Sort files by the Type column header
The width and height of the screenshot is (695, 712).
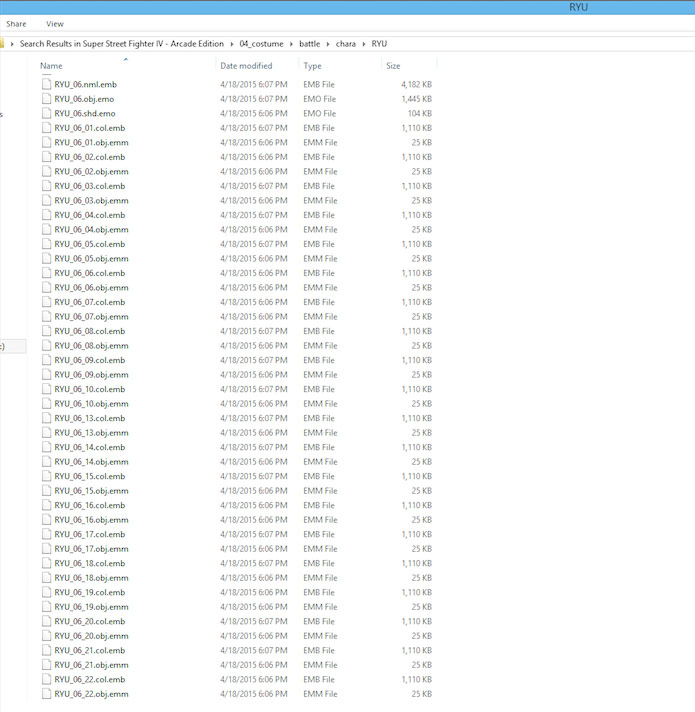click(x=313, y=66)
